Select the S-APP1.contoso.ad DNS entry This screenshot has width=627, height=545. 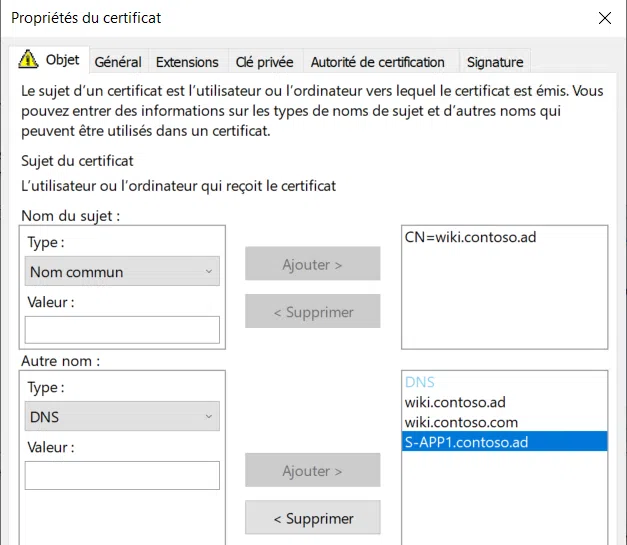pyautogui.click(x=466, y=442)
